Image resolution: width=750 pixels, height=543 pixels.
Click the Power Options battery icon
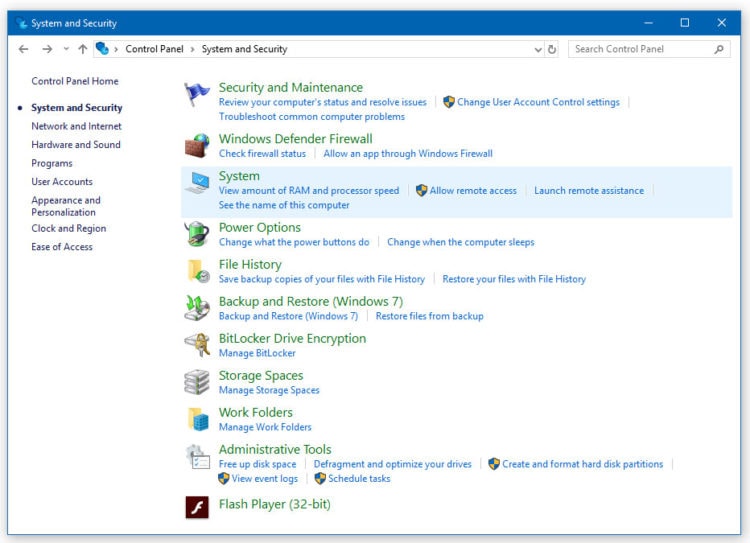point(197,234)
